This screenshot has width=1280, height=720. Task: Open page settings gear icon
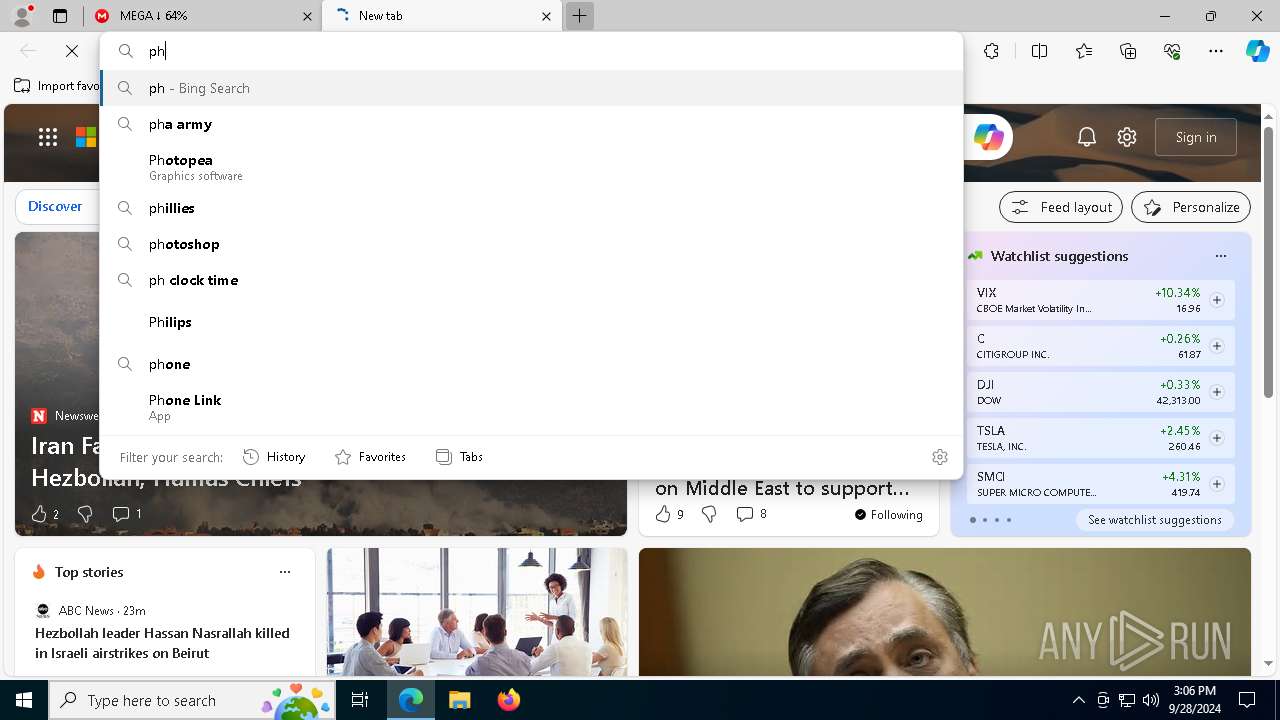click(1127, 137)
